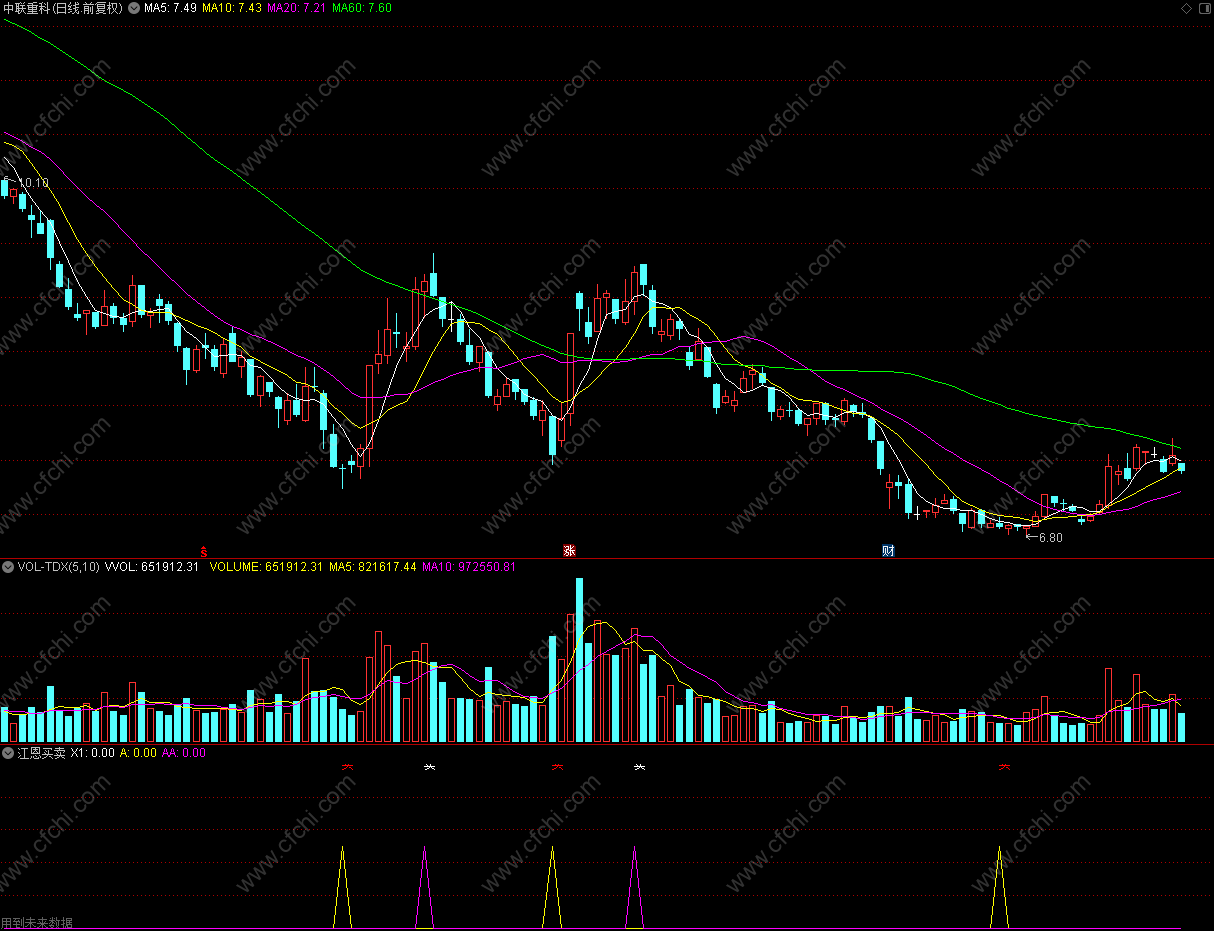Click the magenta AA: 0.00 value
This screenshot has height=931, width=1214.
click(x=184, y=753)
